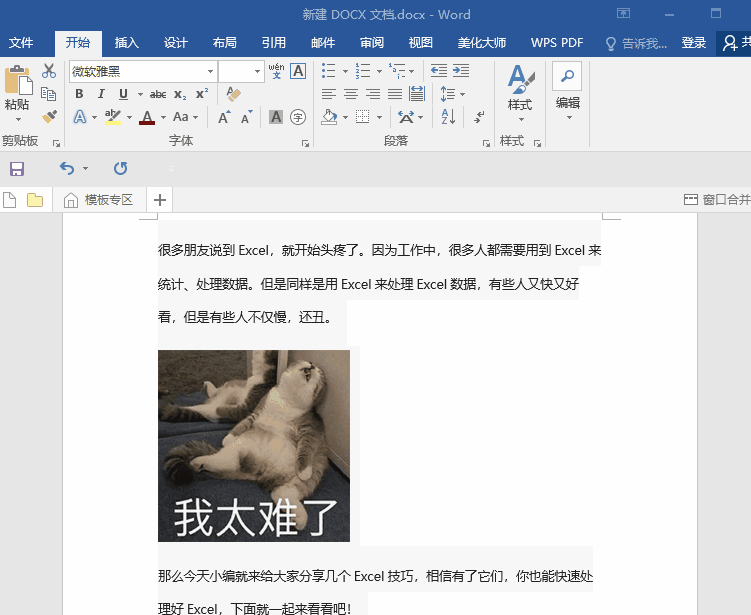Apply the red font color swatch

147,117
